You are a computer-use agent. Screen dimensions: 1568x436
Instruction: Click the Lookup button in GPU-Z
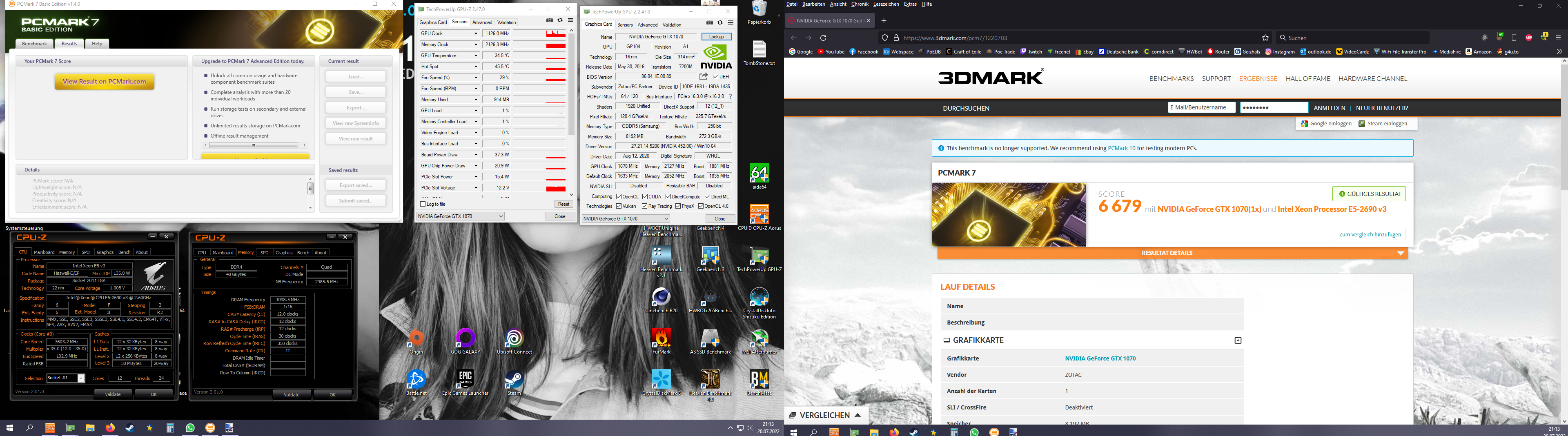717,36
